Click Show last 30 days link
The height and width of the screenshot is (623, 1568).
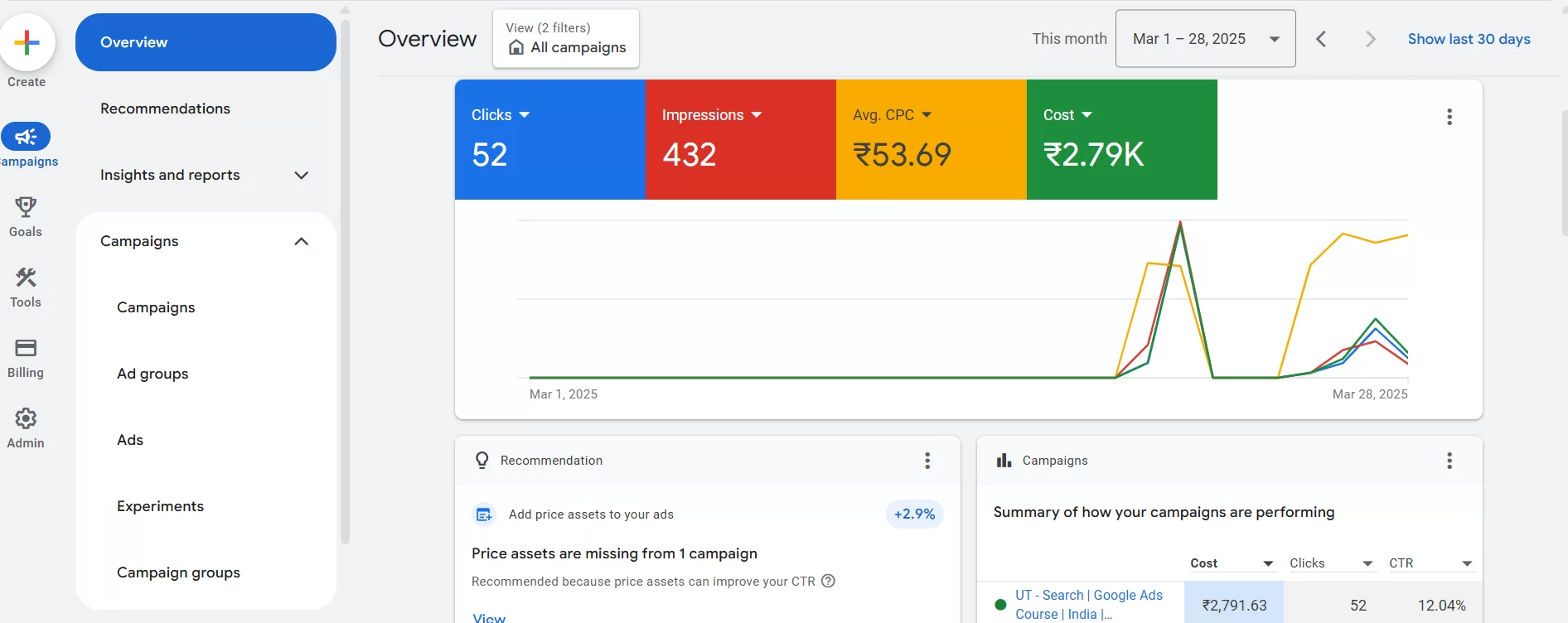(1469, 39)
